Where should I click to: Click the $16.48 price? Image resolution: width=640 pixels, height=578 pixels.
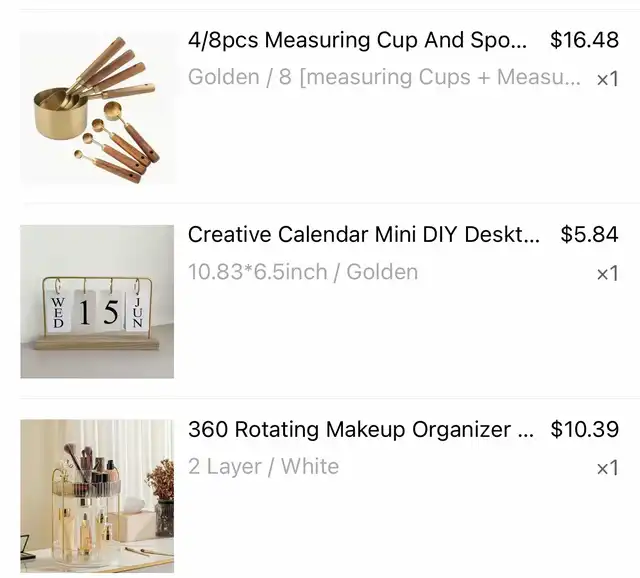click(x=584, y=40)
